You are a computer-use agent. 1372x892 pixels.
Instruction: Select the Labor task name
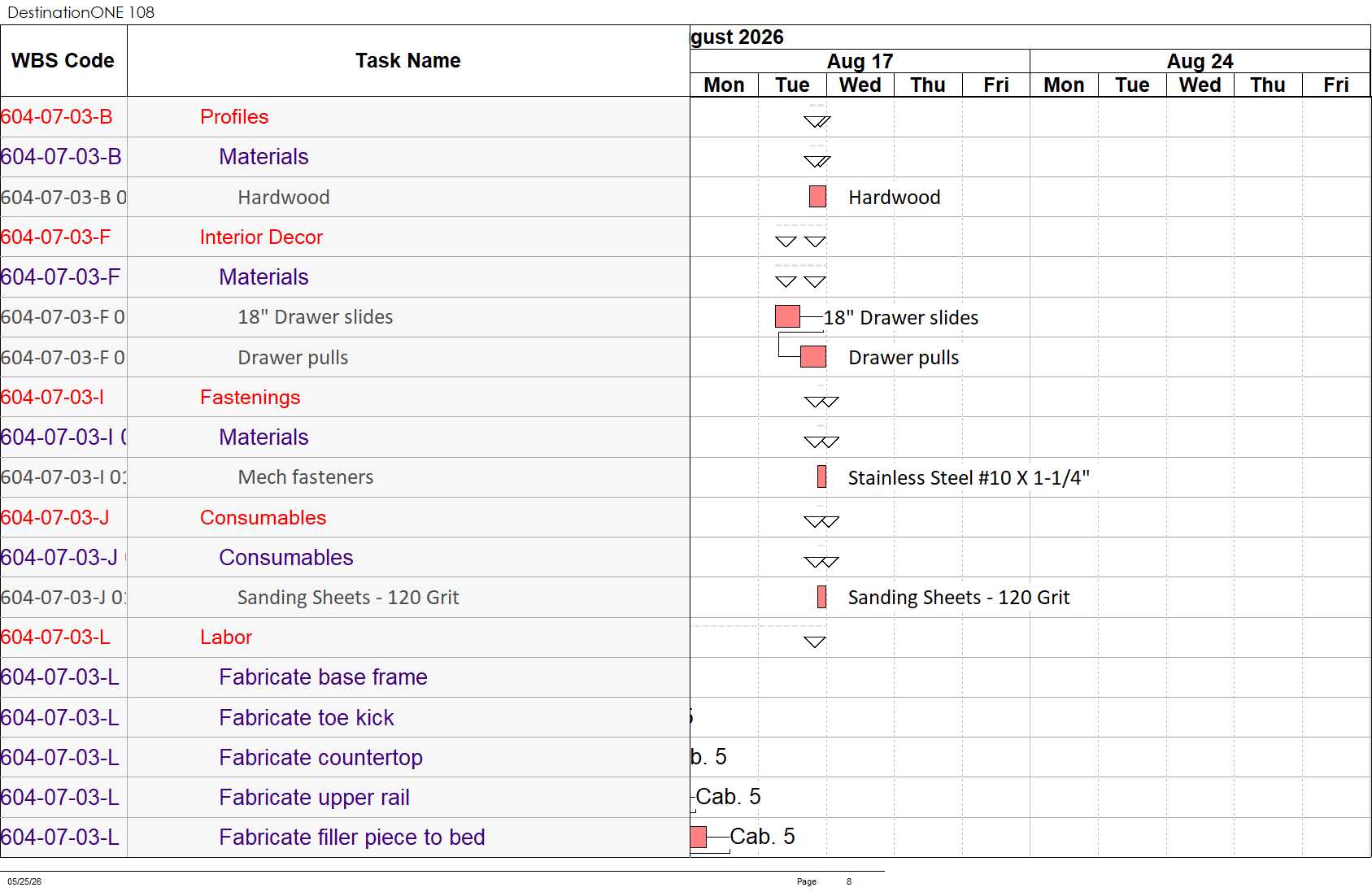pos(226,637)
